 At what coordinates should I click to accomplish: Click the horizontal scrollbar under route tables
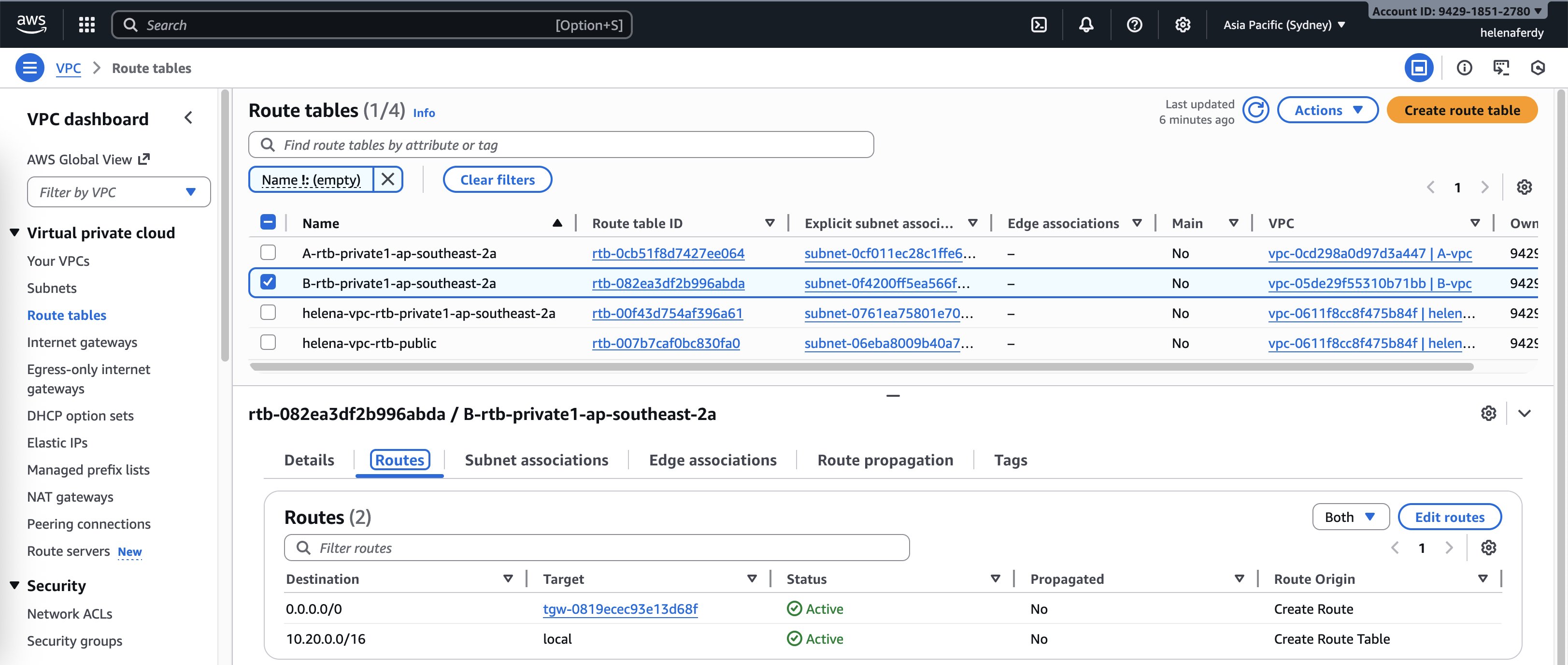861,367
